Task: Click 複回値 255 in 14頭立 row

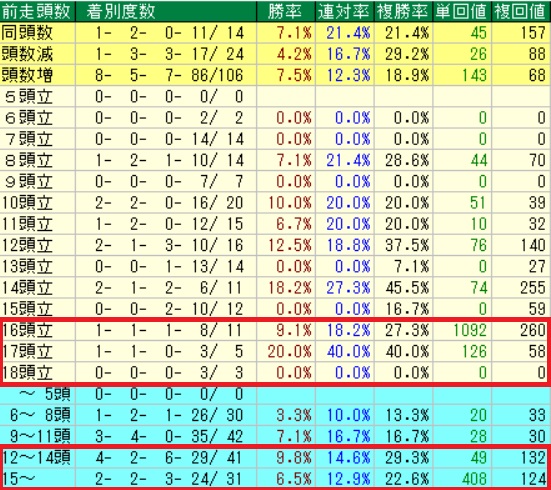Action: click(x=533, y=288)
